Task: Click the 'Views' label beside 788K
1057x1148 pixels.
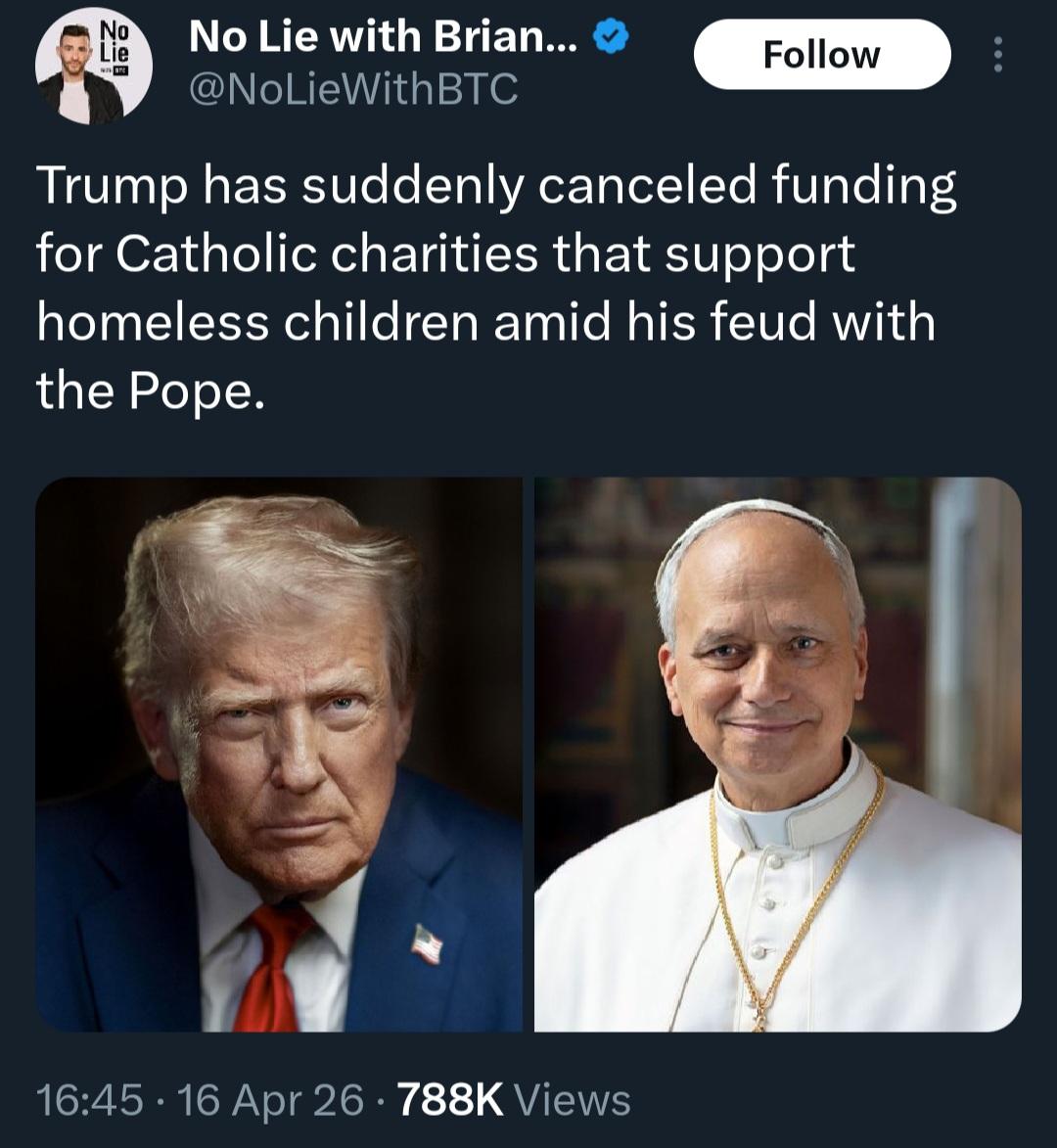Action: pos(573,1100)
